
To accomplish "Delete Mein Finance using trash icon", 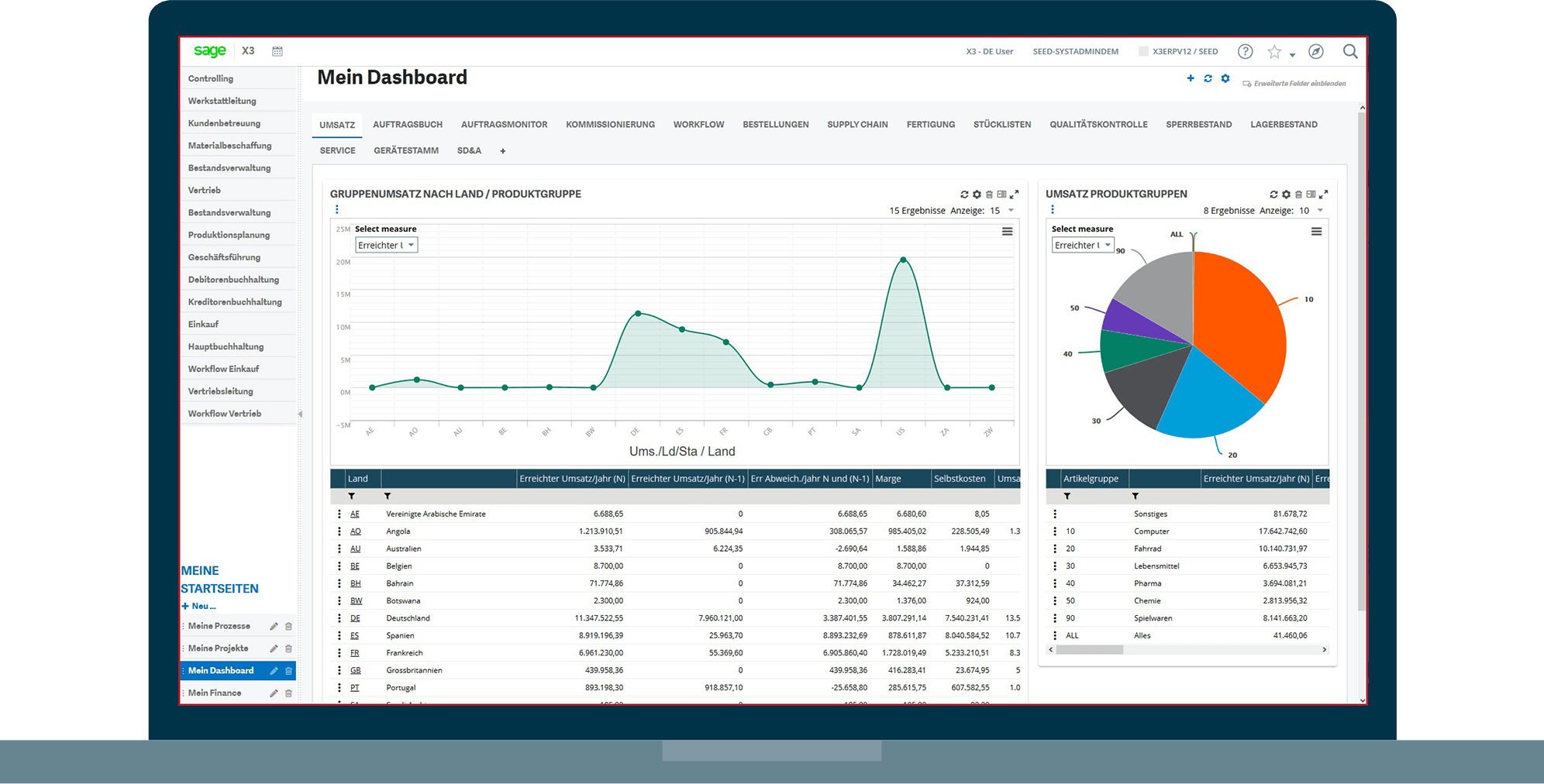I will 288,693.
